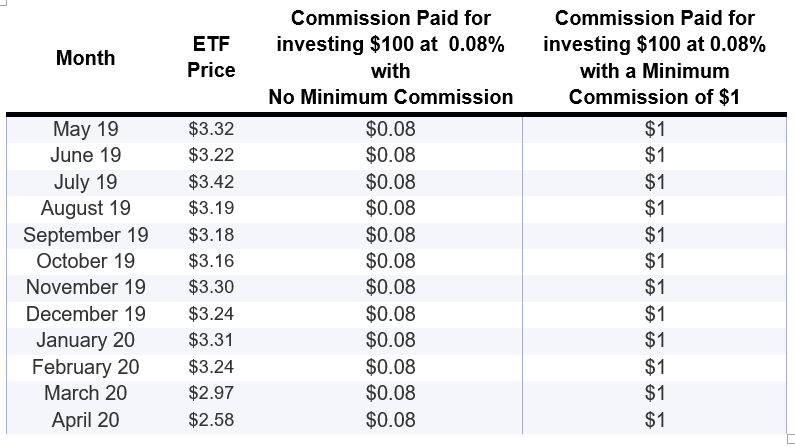This screenshot has height=447, width=795.
Task: Select the April 20 month cell
Action: tap(85, 420)
